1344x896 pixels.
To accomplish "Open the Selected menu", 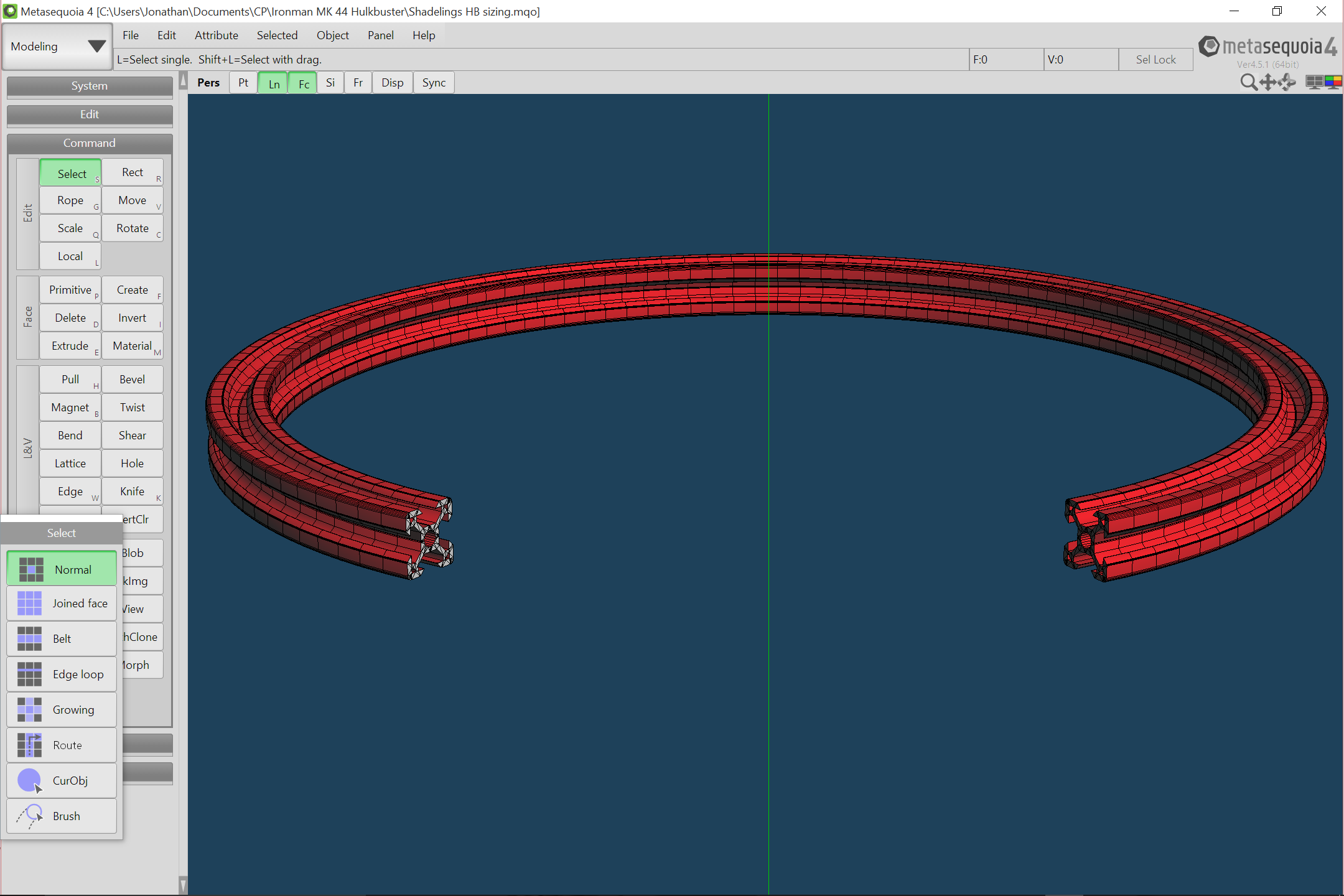I will tap(278, 35).
